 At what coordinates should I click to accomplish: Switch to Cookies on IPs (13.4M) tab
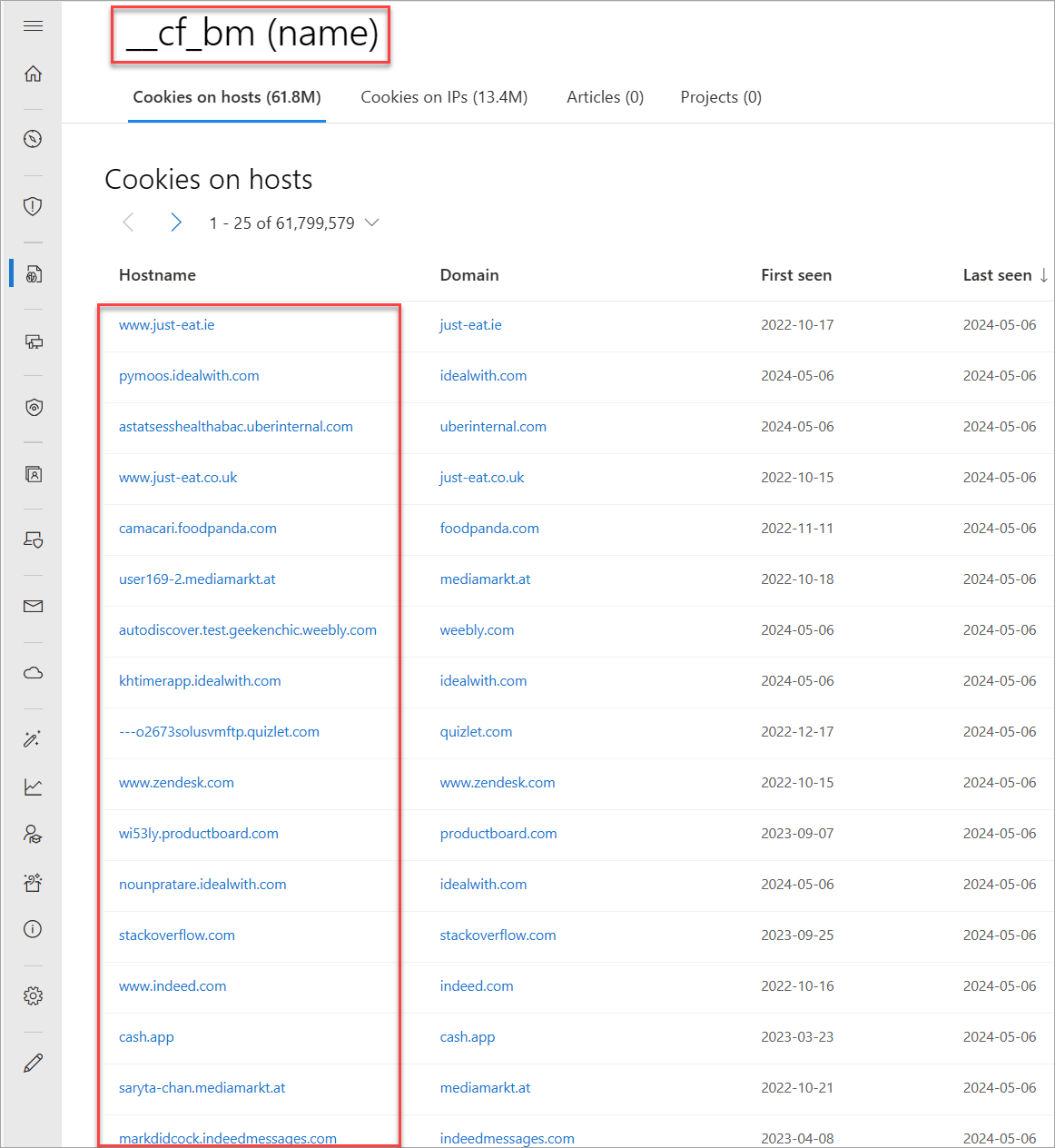tap(444, 97)
